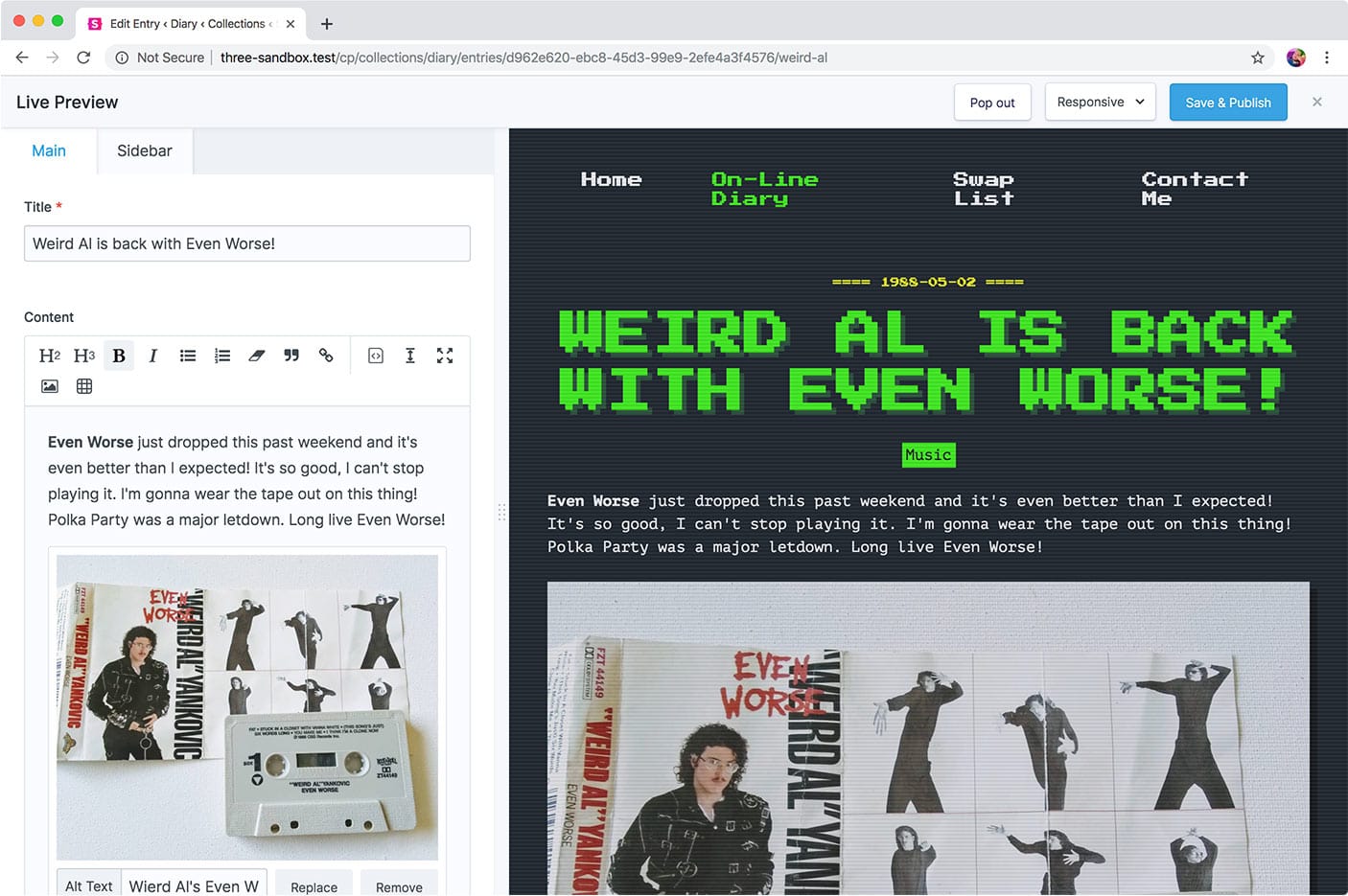The width and height of the screenshot is (1348, 896).
Task: Insert a numbered list
Action: (222, 356)
